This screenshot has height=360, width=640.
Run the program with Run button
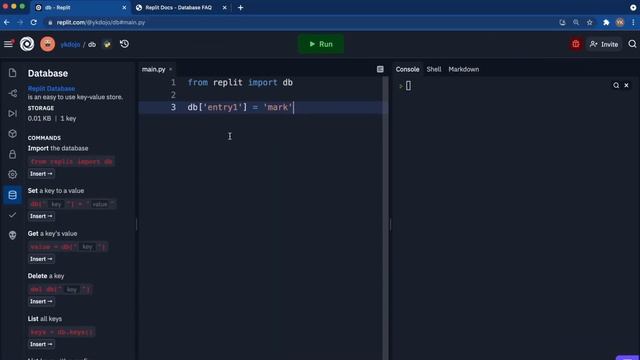pyautogui.click(x=321, y=44)
